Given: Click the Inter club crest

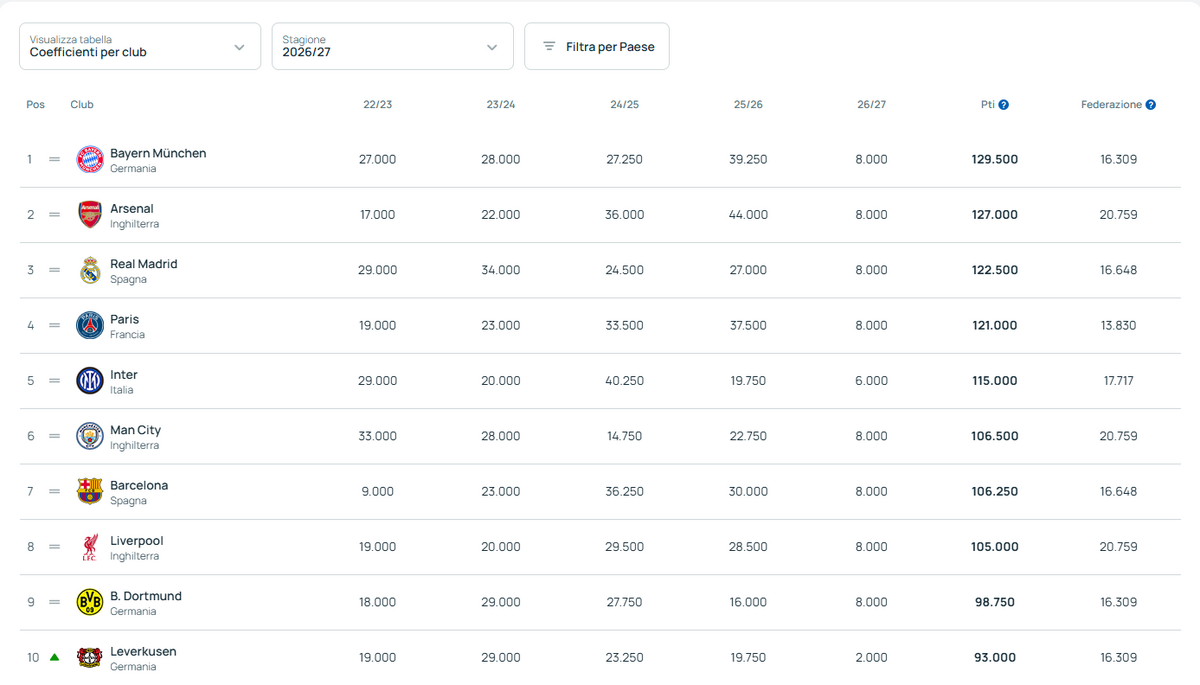Looking at the screenshot, I should pyautogui.click(x=90, y=381).
